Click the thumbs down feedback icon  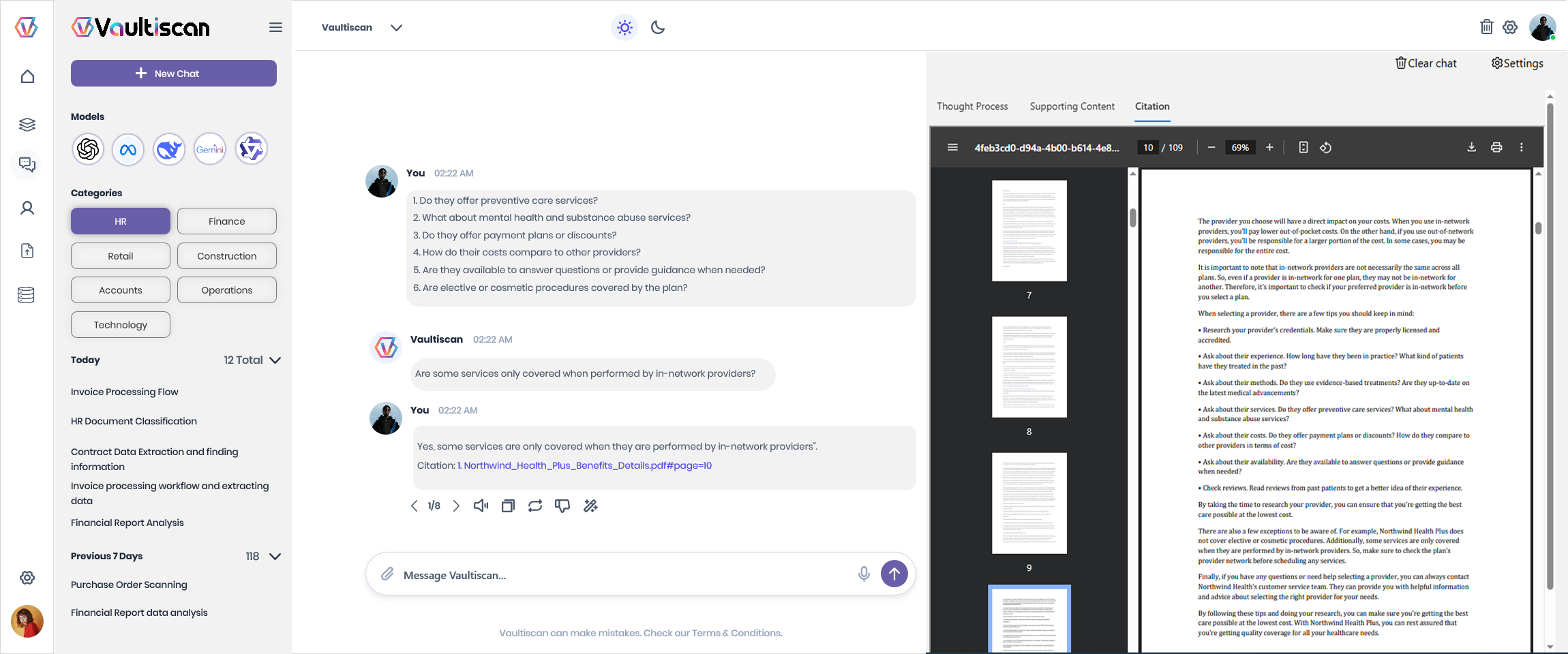562,505
